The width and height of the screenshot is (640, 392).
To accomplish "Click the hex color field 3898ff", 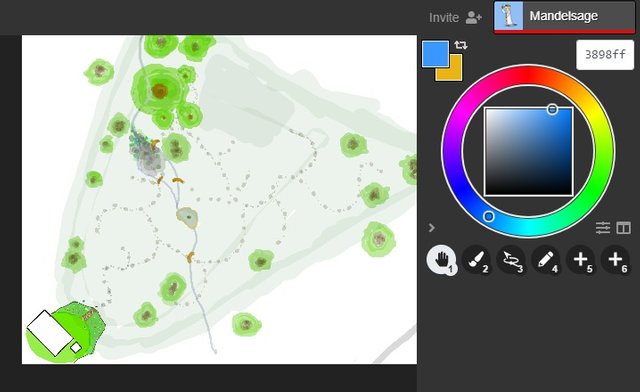I will pos(605,55).
